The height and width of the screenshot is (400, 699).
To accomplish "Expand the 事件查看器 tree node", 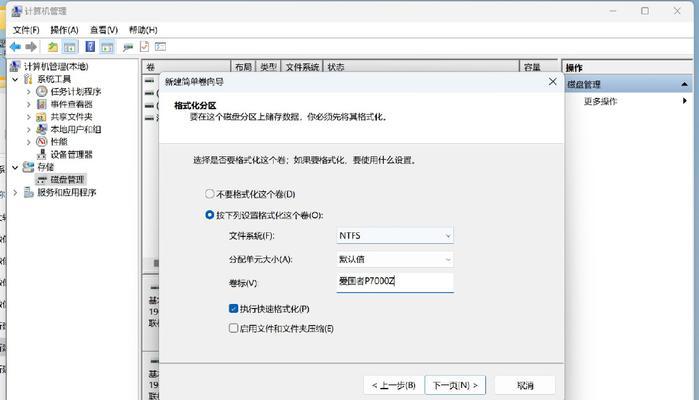I will [29, 104].
